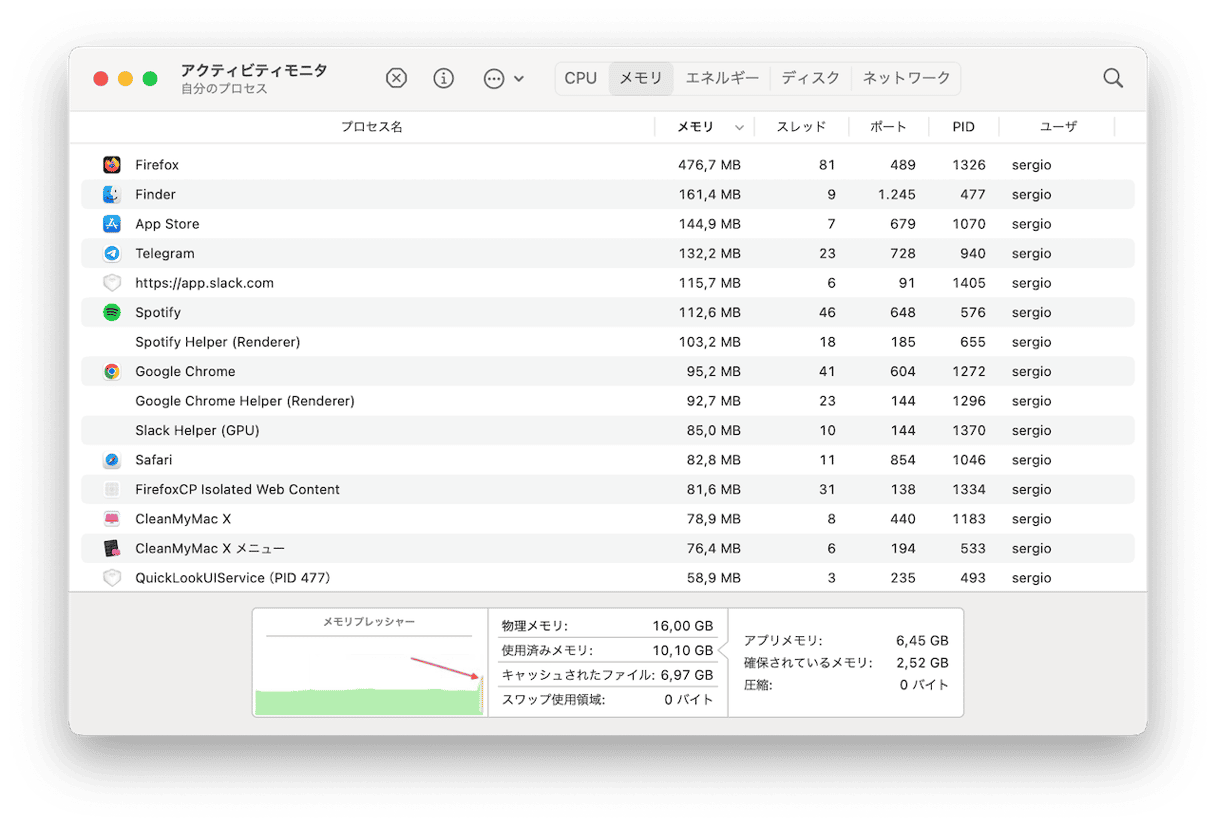Open the process info (i) icon
The width and height of the screenshot is (1216, 826).
444,78
